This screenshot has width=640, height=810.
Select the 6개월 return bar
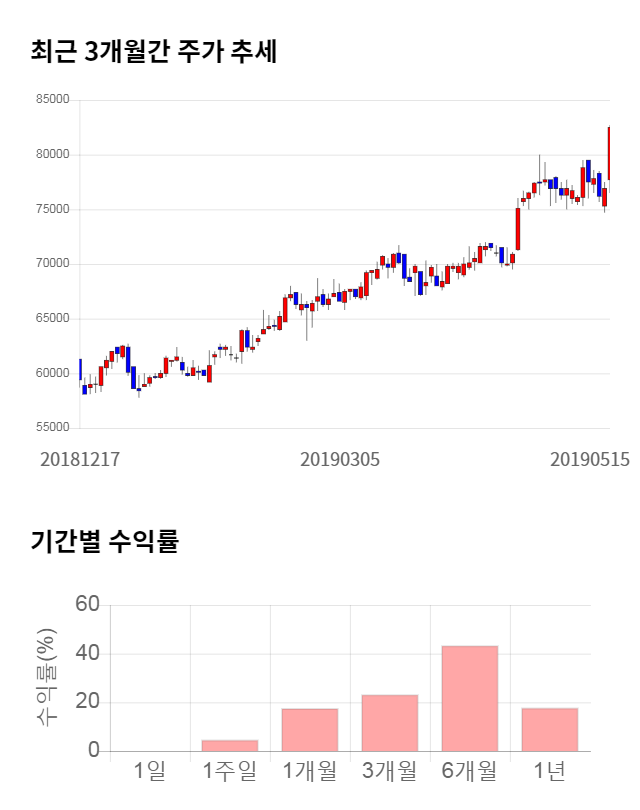point(469,698)
